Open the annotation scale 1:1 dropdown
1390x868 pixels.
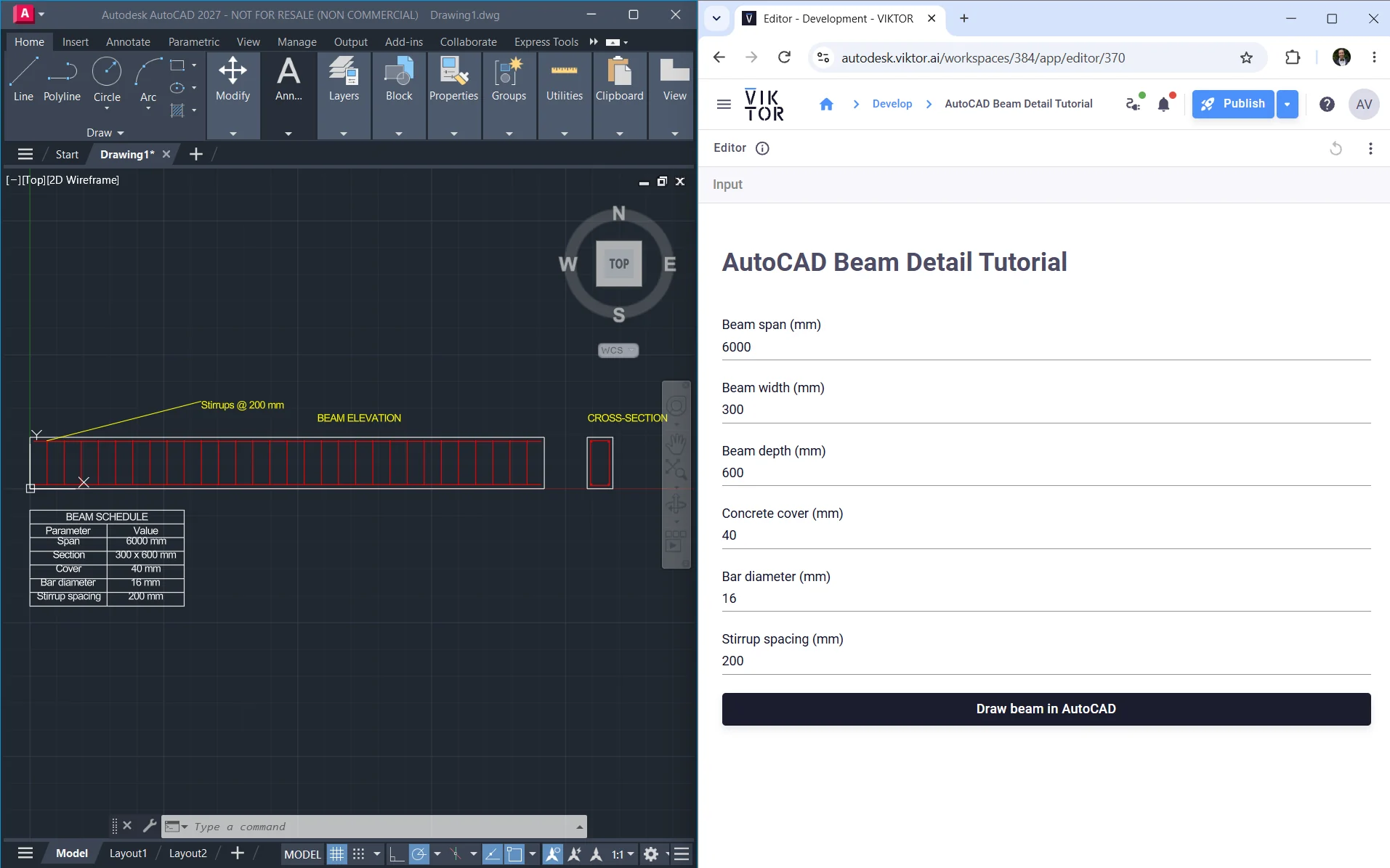point(623,853)
